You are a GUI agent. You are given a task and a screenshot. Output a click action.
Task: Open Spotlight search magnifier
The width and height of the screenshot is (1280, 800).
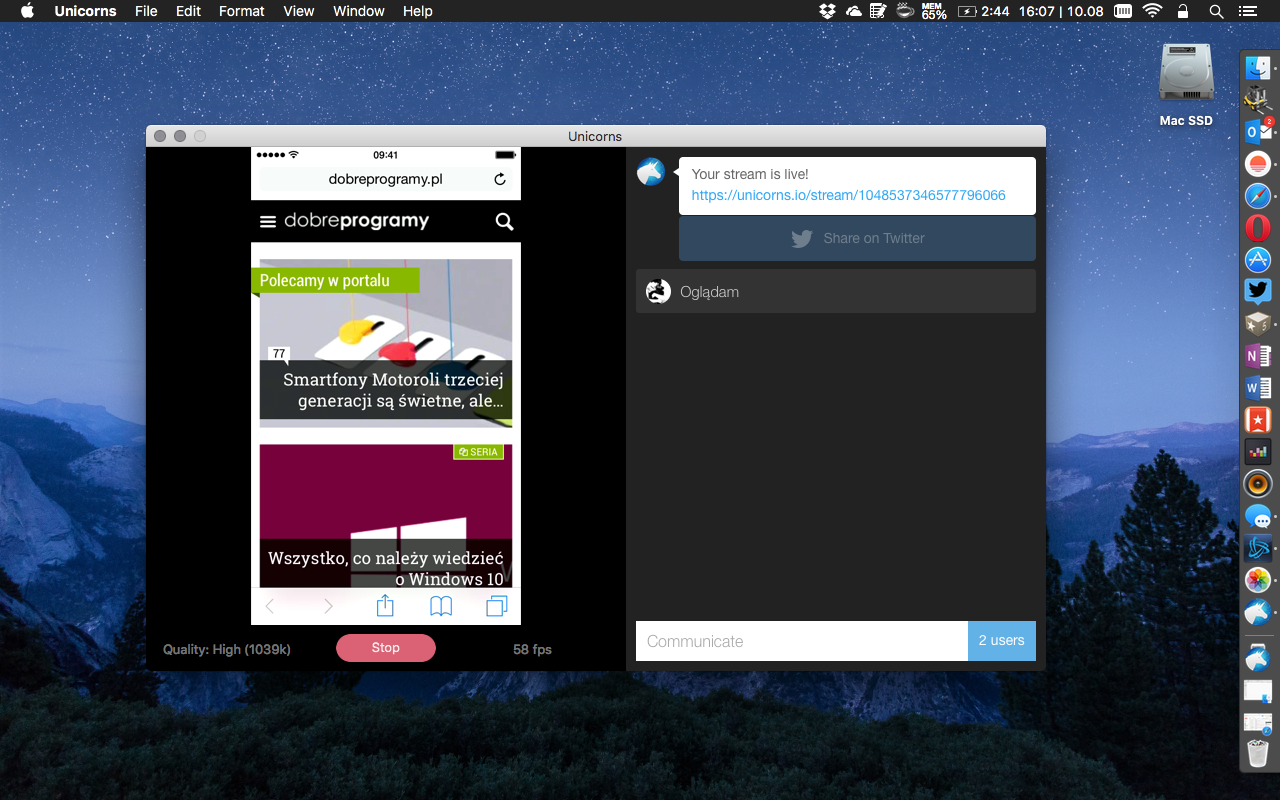[1216, 11]
